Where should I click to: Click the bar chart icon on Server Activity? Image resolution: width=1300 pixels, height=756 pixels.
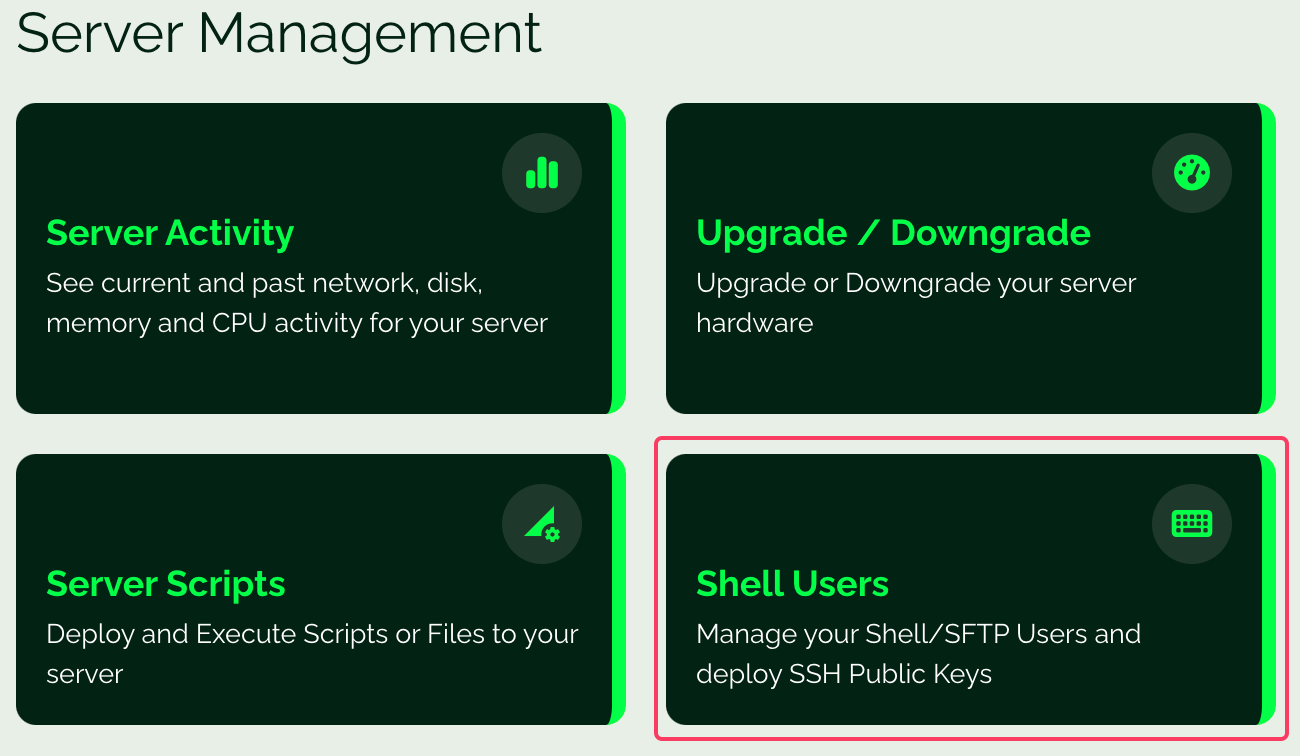point(542,173)
